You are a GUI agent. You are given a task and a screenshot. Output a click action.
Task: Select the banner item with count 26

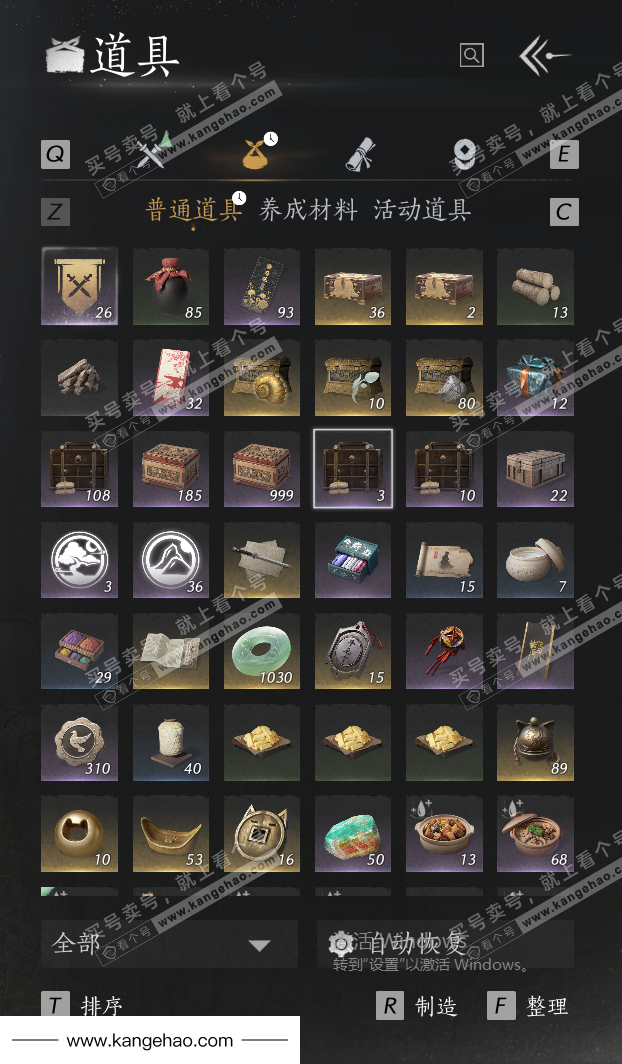(79, 286)
